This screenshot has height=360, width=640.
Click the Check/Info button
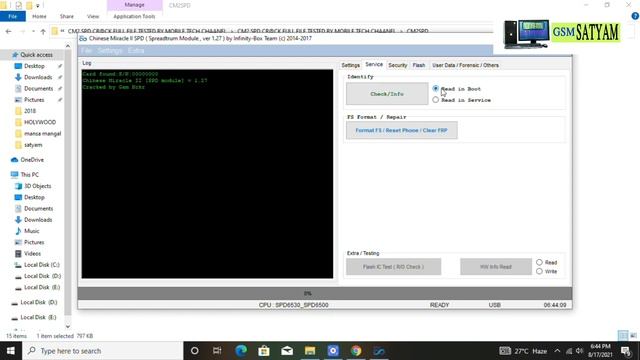pyautogui.click(x=387, y=94)
